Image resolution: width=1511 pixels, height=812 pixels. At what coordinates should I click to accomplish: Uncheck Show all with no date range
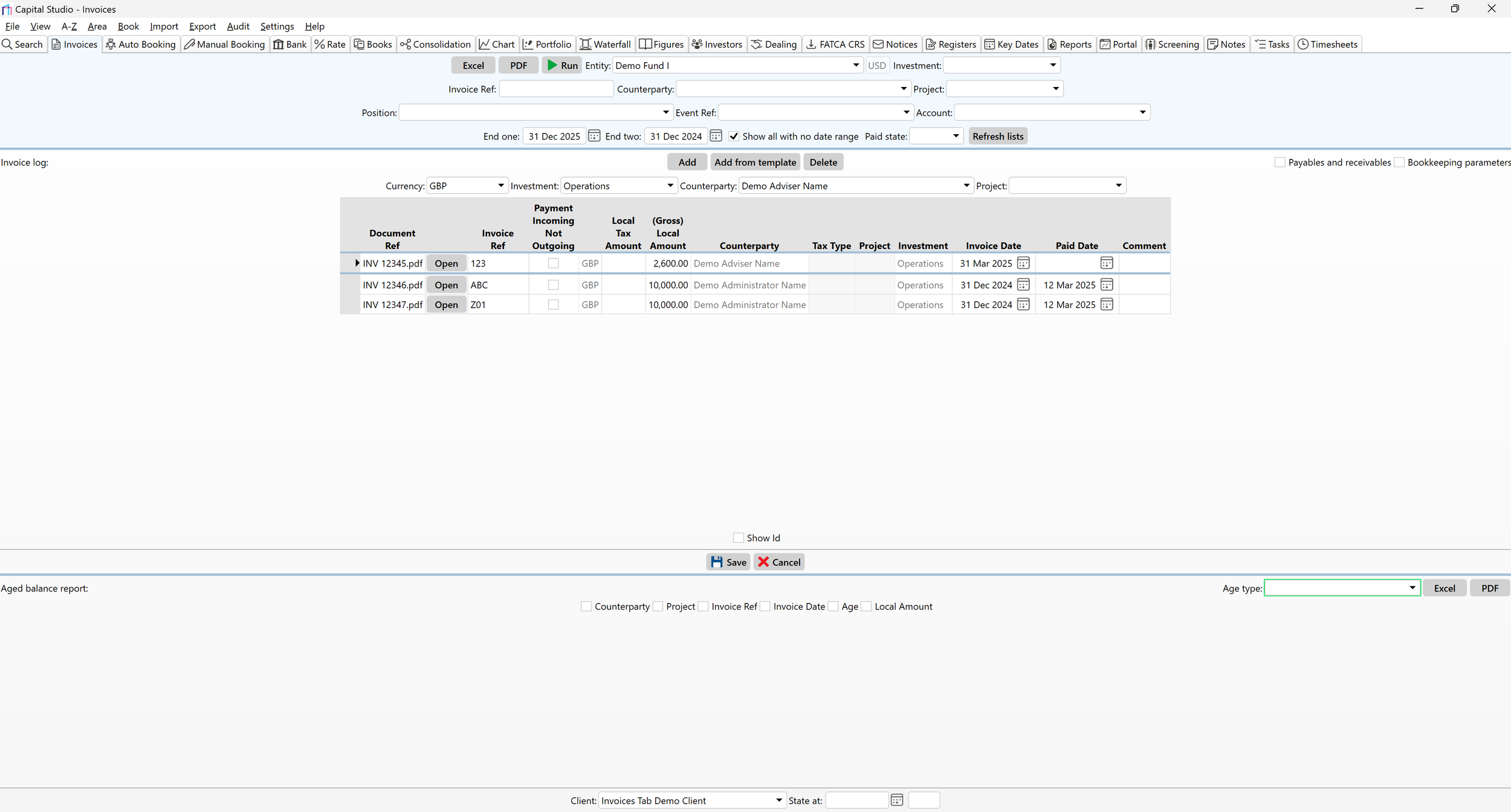734,136
